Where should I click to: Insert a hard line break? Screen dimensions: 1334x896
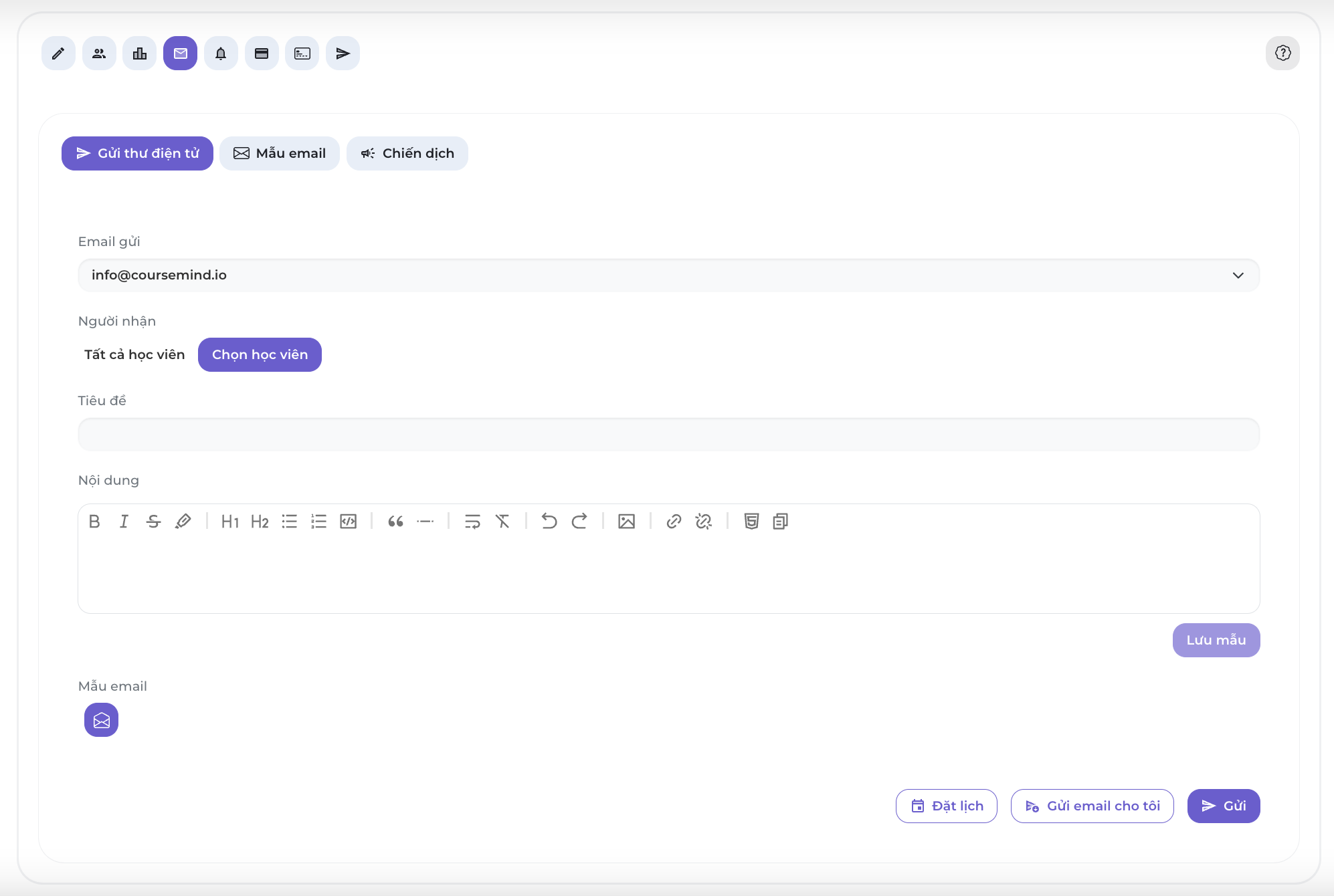click(472, 522)
